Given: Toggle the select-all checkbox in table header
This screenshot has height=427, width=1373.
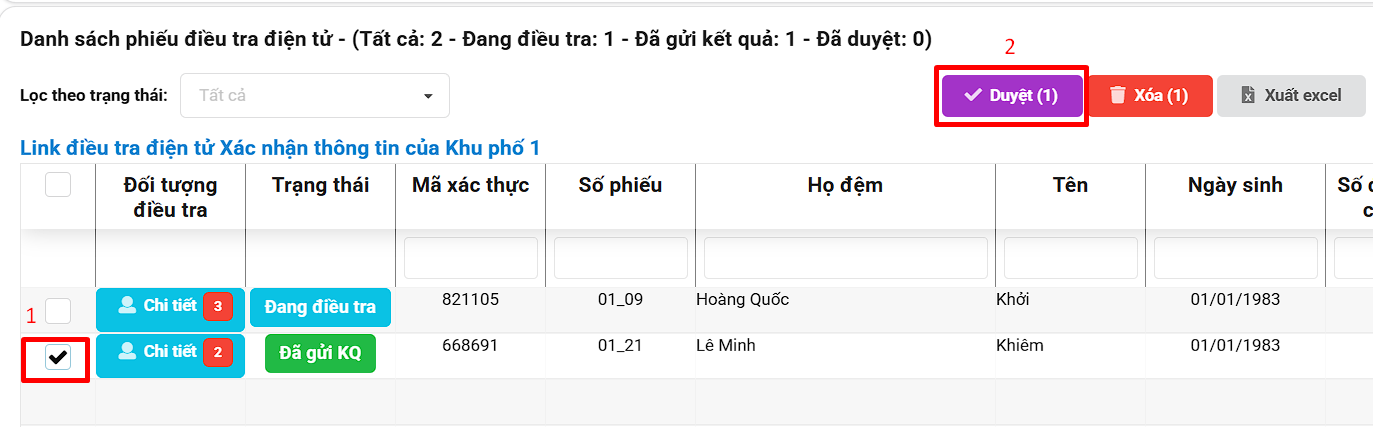Looking at the screenshot, I should [x=58, y=184].
